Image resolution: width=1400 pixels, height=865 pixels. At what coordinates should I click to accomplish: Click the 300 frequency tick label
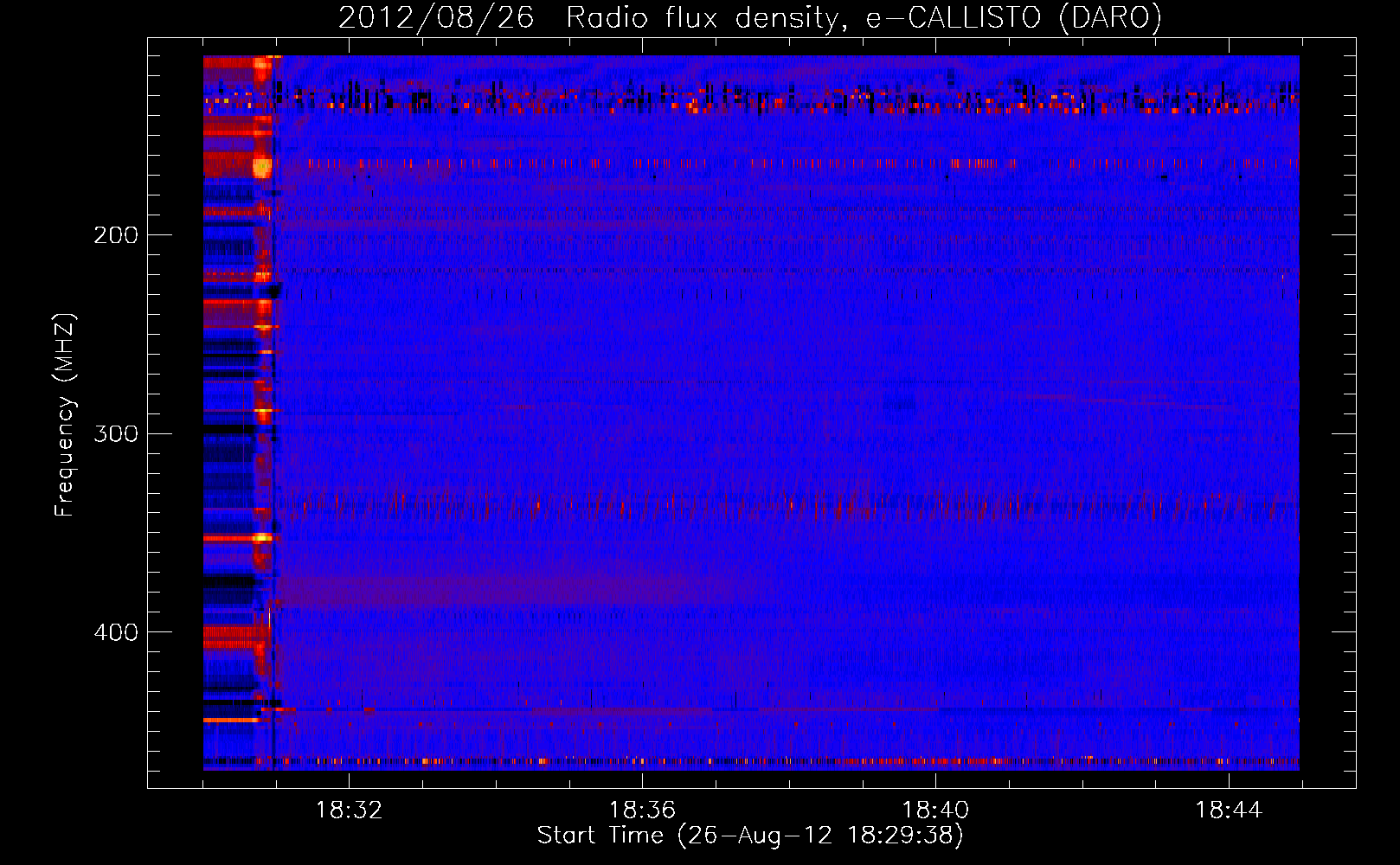click(116, 433)
